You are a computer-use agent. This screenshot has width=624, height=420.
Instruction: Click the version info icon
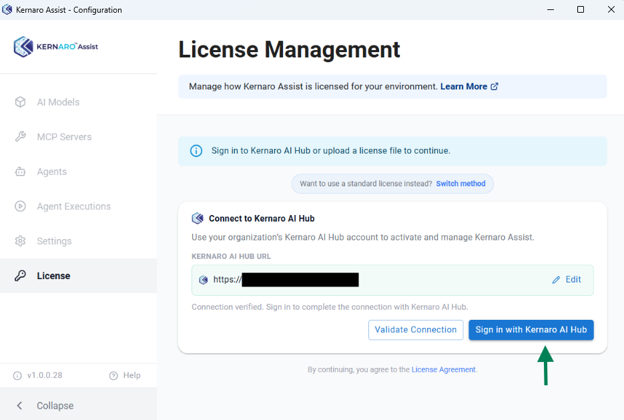pyautogui.click(x=17, y=375)
